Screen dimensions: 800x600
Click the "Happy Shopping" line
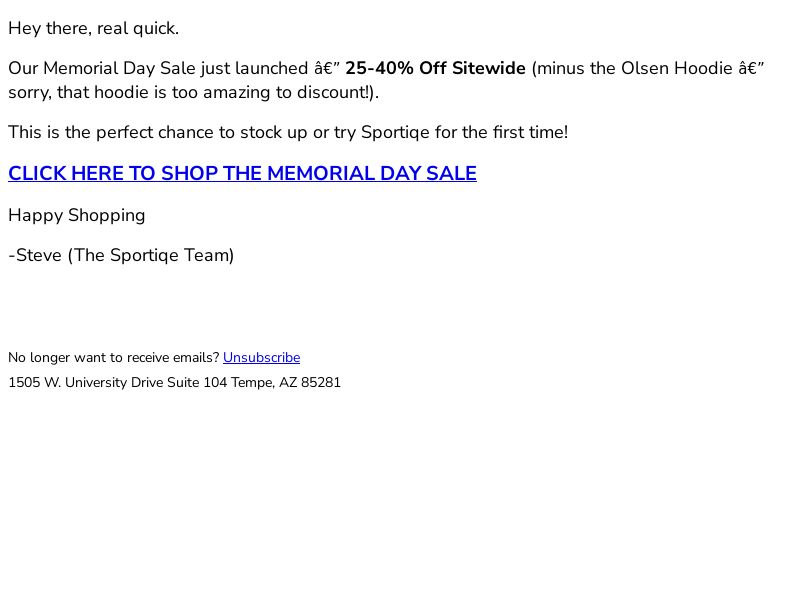(x=77, y=215)
